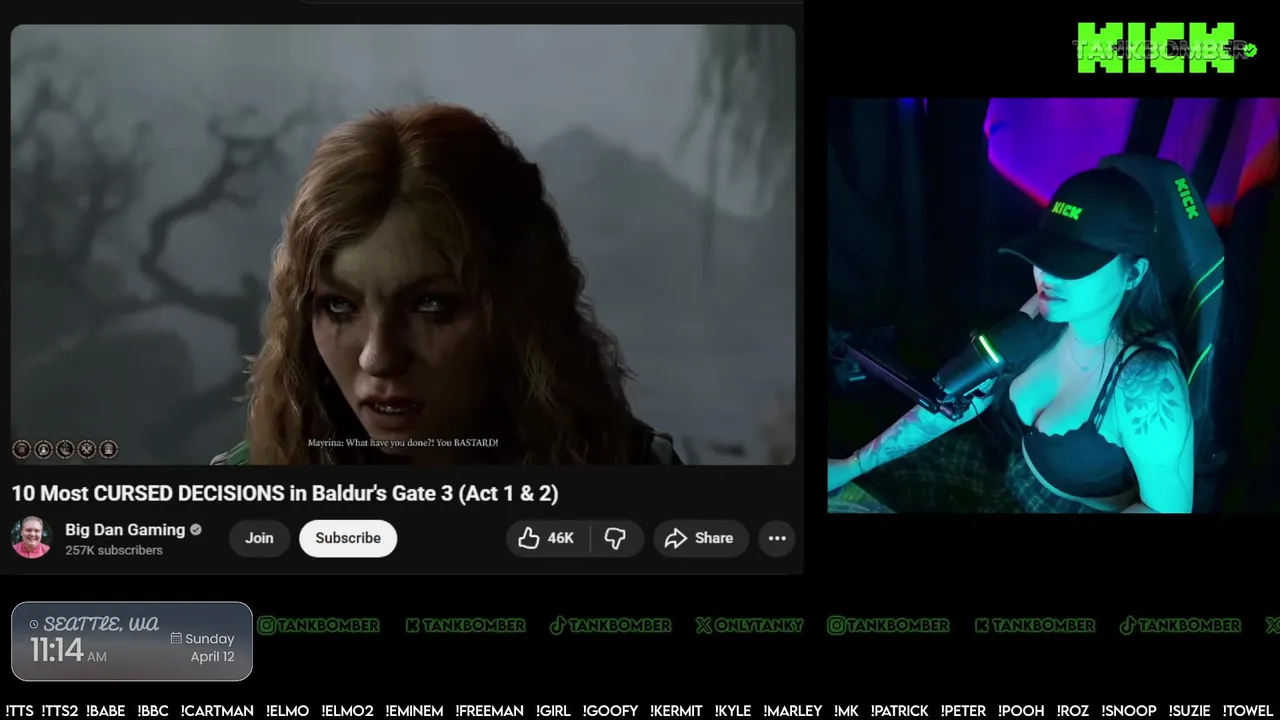Click the TikTok logo just before X ONLYTANKY
This screenshot has width=1280, height=720.
(x=558, y=625)
